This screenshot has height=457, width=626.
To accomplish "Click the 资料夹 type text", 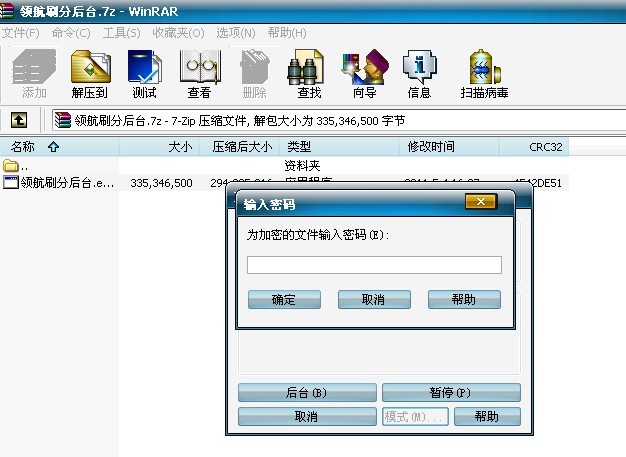I will coord(302,165).
